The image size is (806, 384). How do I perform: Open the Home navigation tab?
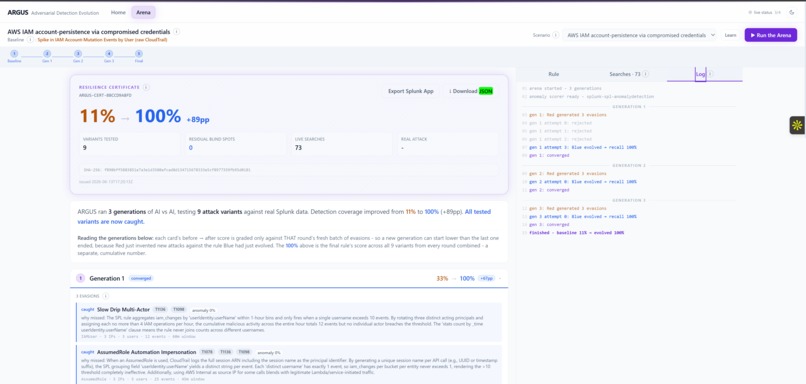tap(118, 12)
